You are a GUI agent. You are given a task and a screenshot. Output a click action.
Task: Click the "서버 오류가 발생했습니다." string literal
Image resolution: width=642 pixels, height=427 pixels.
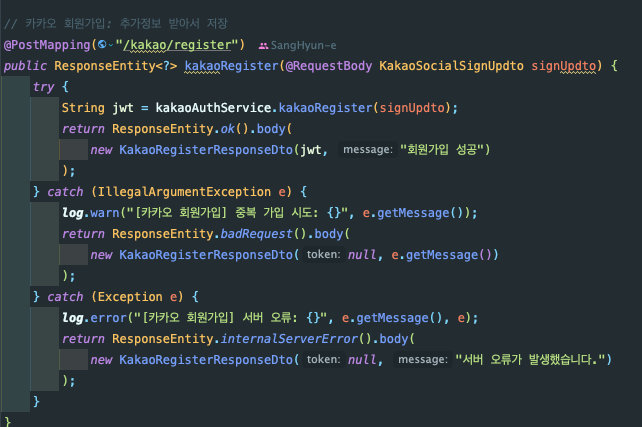tap(530, 359)
